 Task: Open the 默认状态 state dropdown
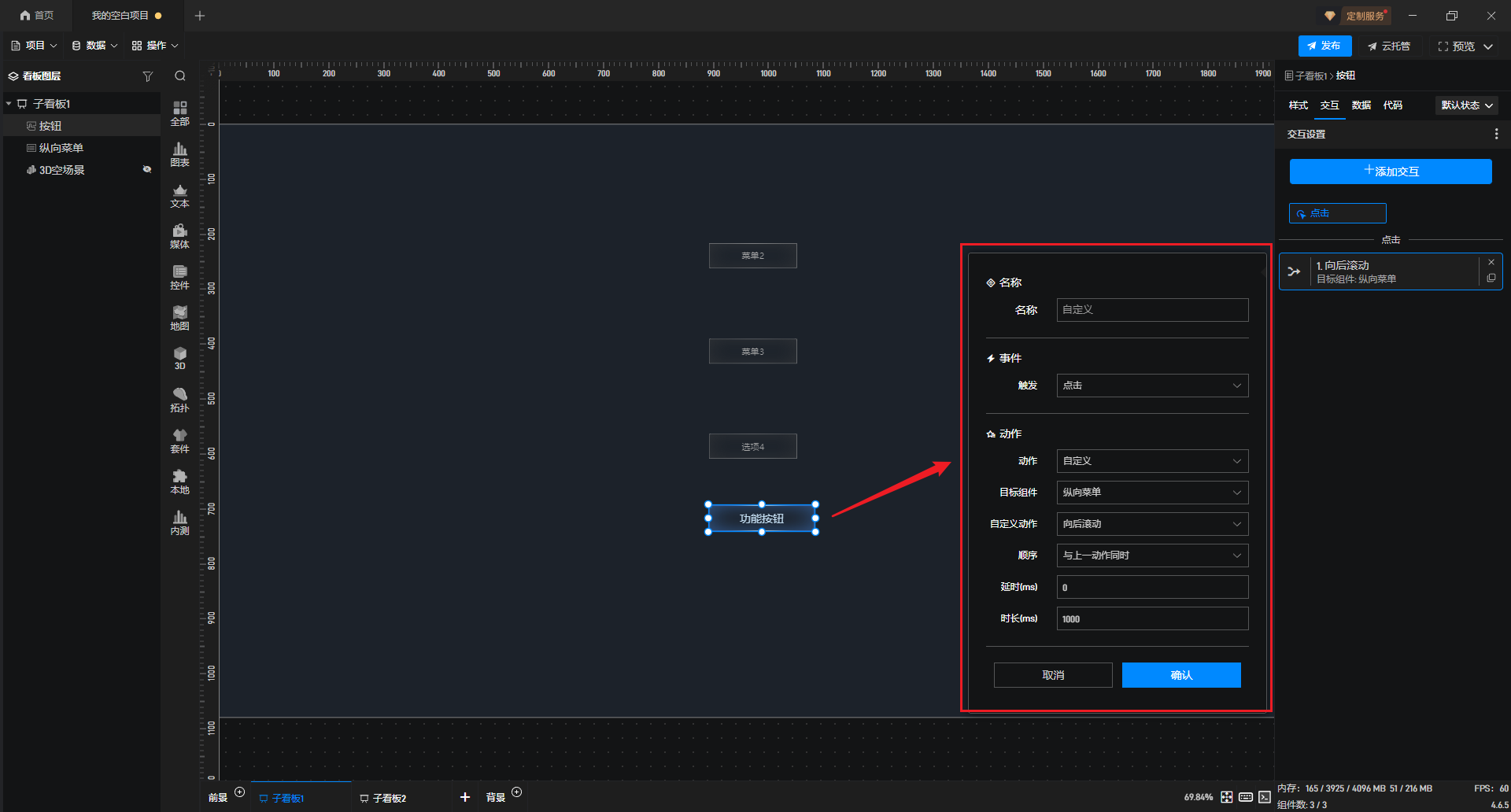1466,105
